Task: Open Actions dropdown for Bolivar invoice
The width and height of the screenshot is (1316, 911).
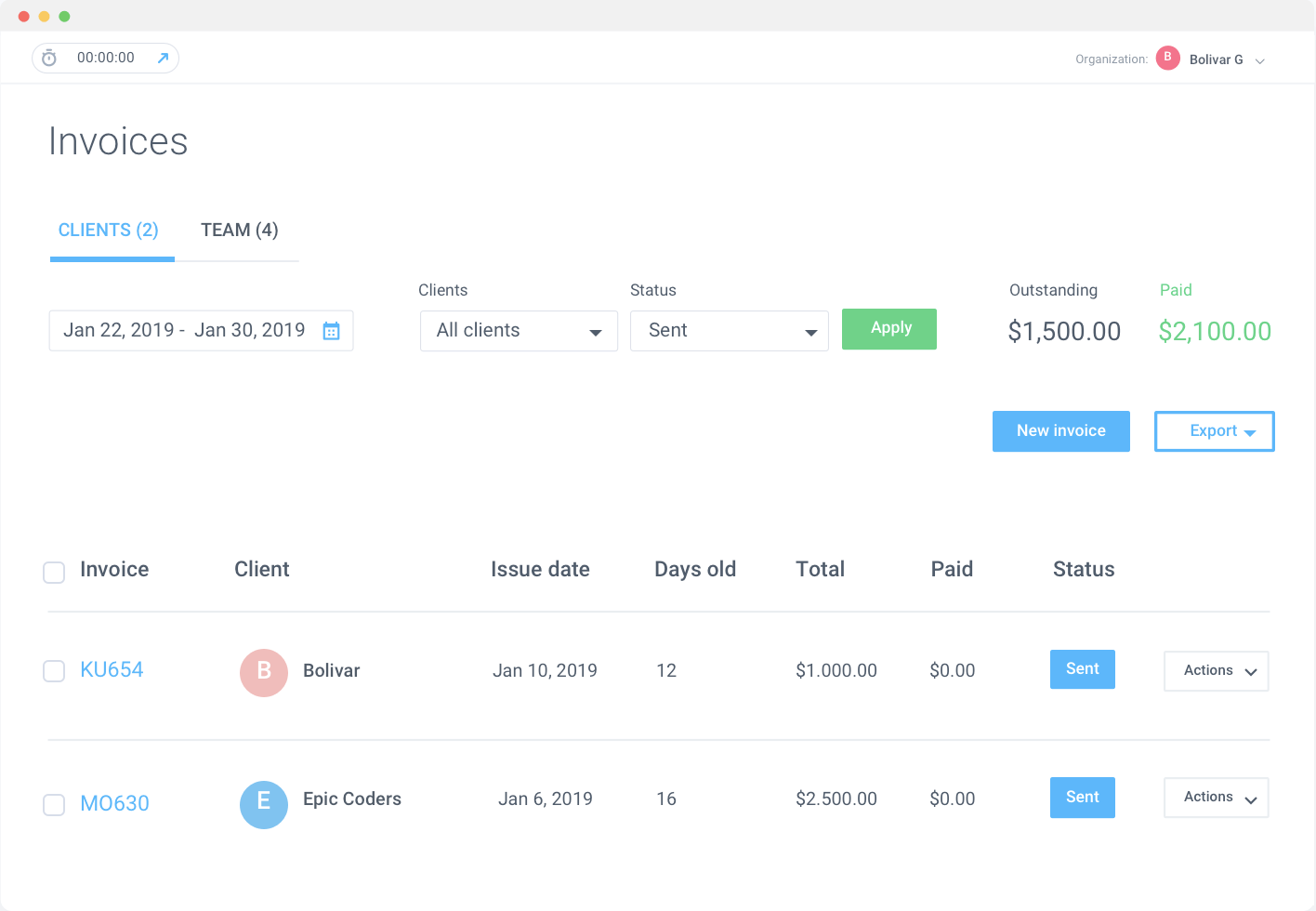Action: tap(1217, 671)
